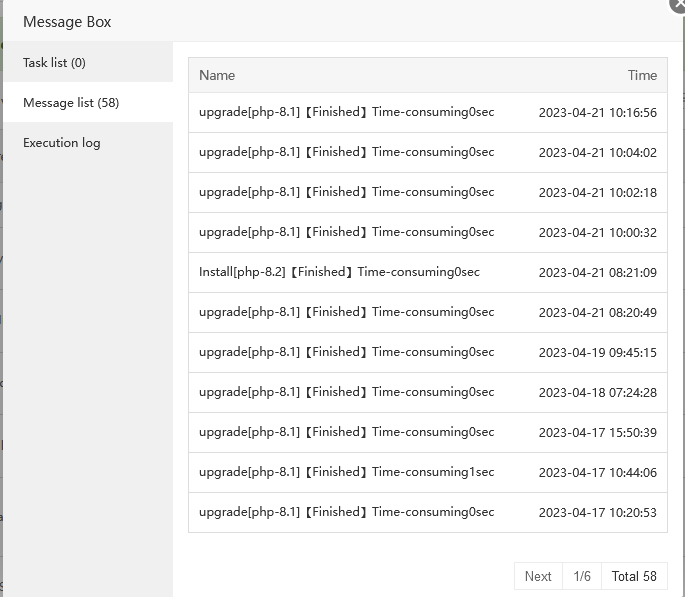The height and width of the screenshot is (597, 685).
Task: Choose the upgrade message at 10:02:18
Action: coord(346,192)
